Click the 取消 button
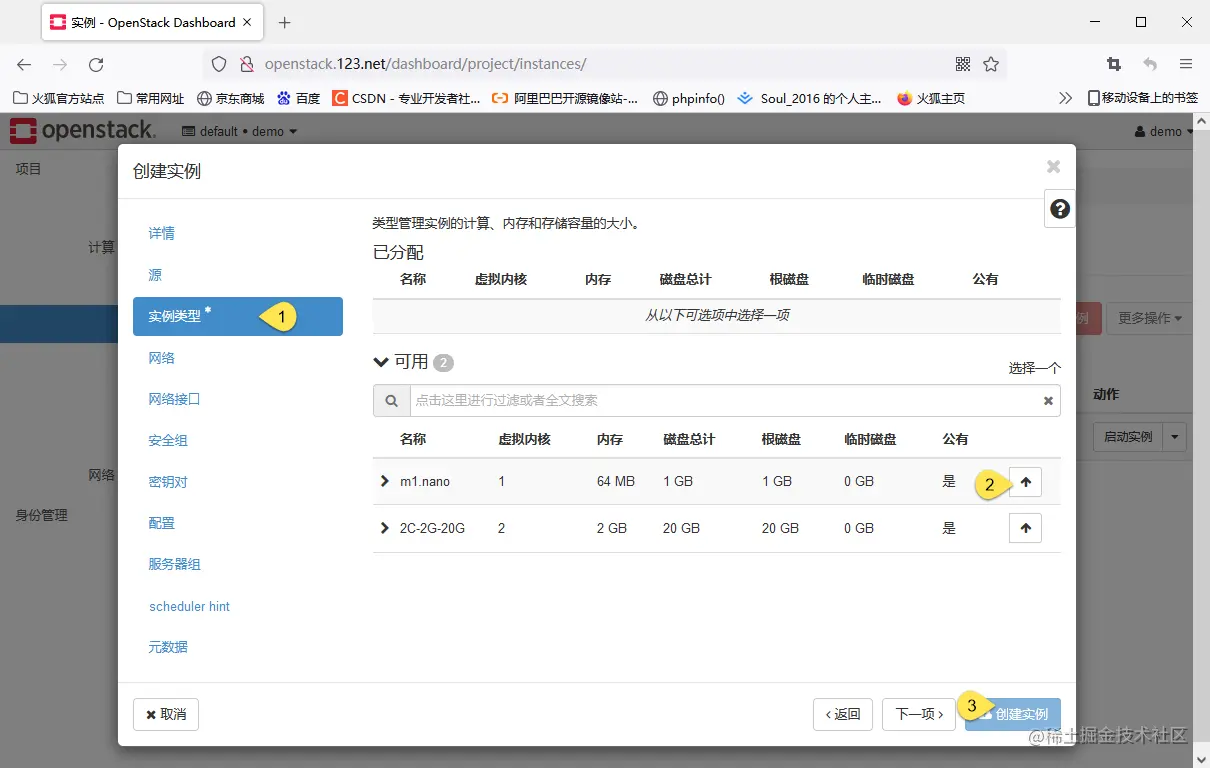The width and height of the screenshot is (1210, 768). (x=166, y=714)
